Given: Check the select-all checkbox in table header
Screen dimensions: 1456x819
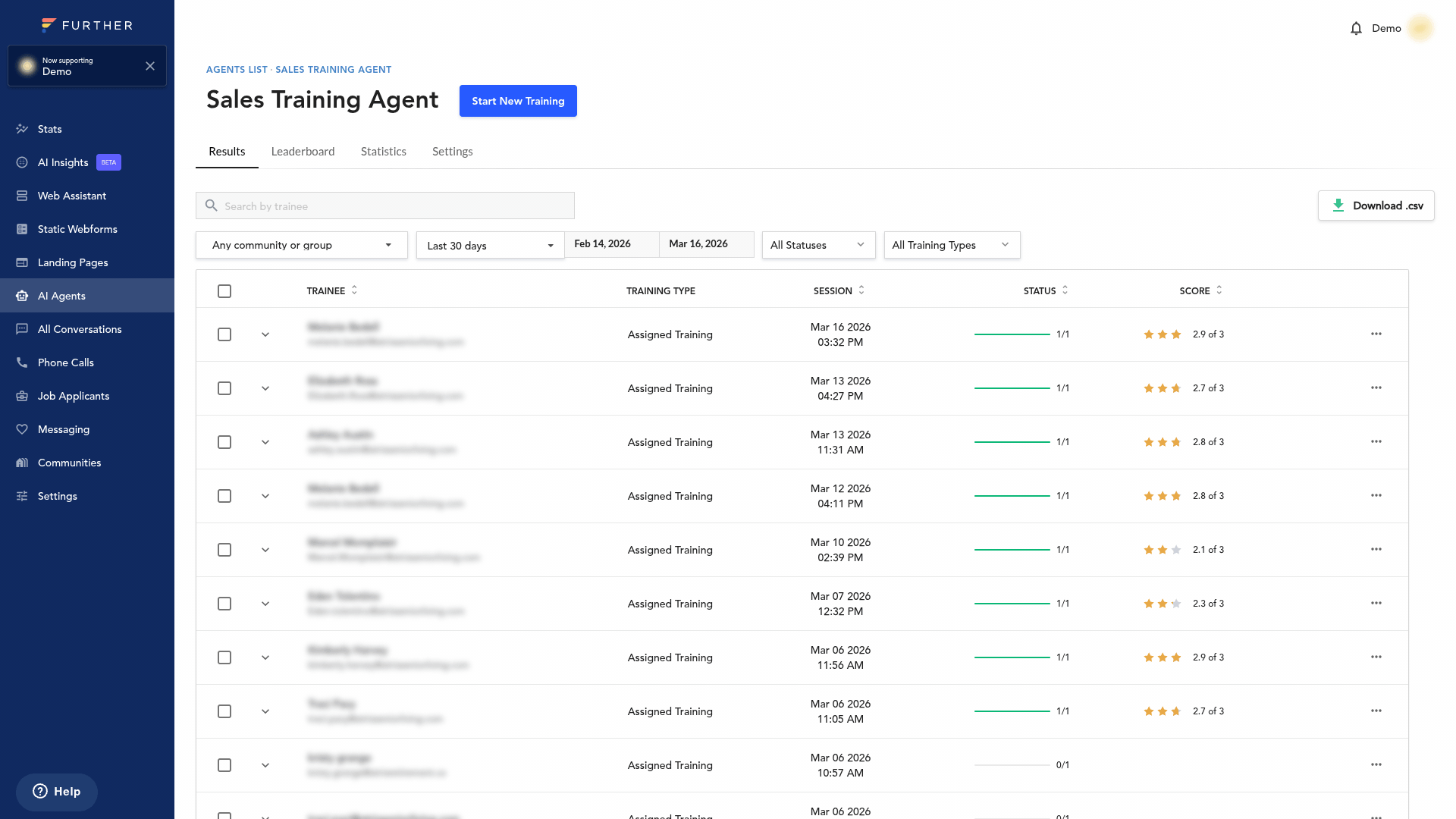Looking at the screenshot, I should [x=224, y=291].
